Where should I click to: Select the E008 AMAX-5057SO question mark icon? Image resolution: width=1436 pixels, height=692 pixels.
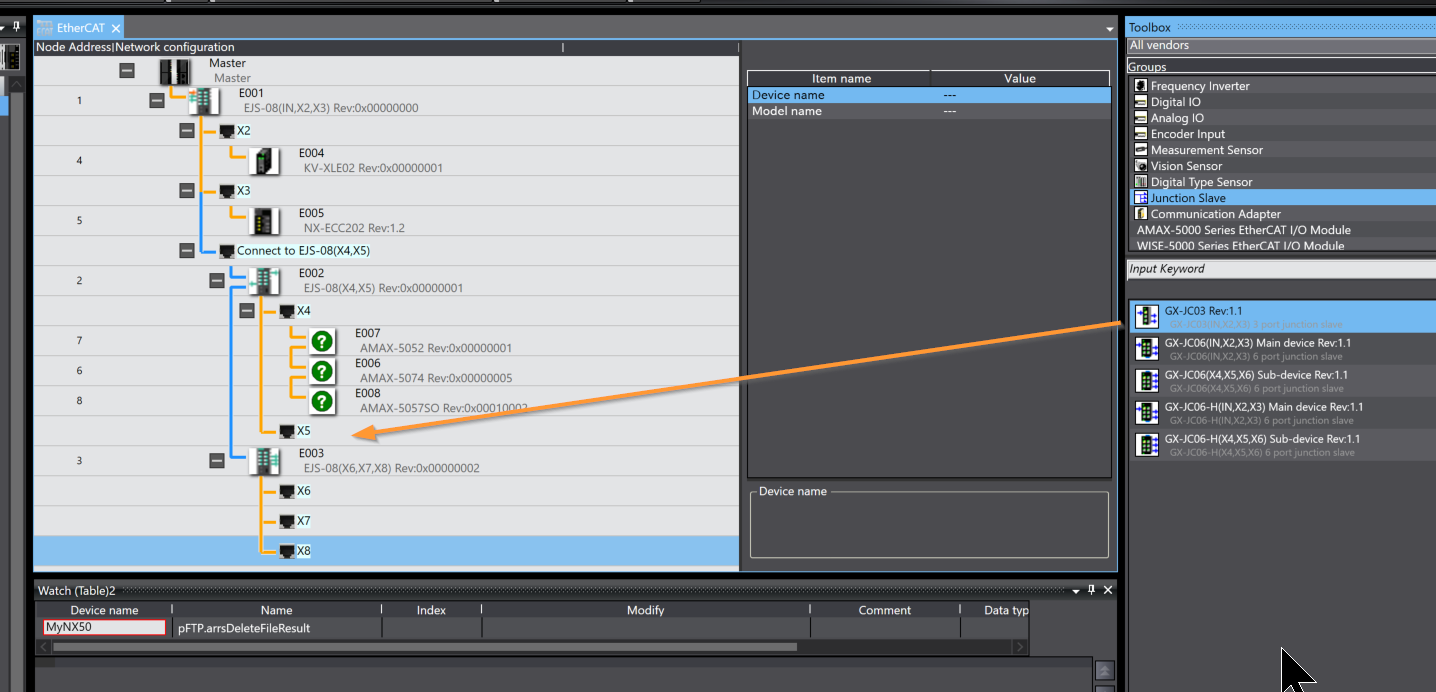click(322, 401)
